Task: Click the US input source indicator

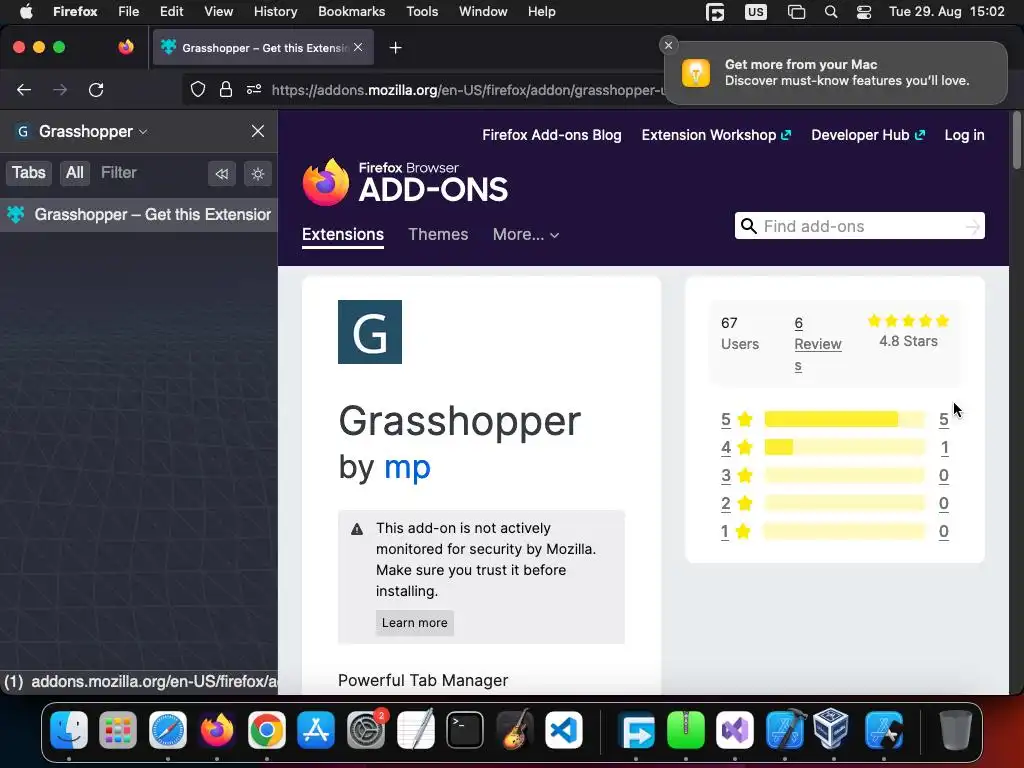Action: (756, 12)
